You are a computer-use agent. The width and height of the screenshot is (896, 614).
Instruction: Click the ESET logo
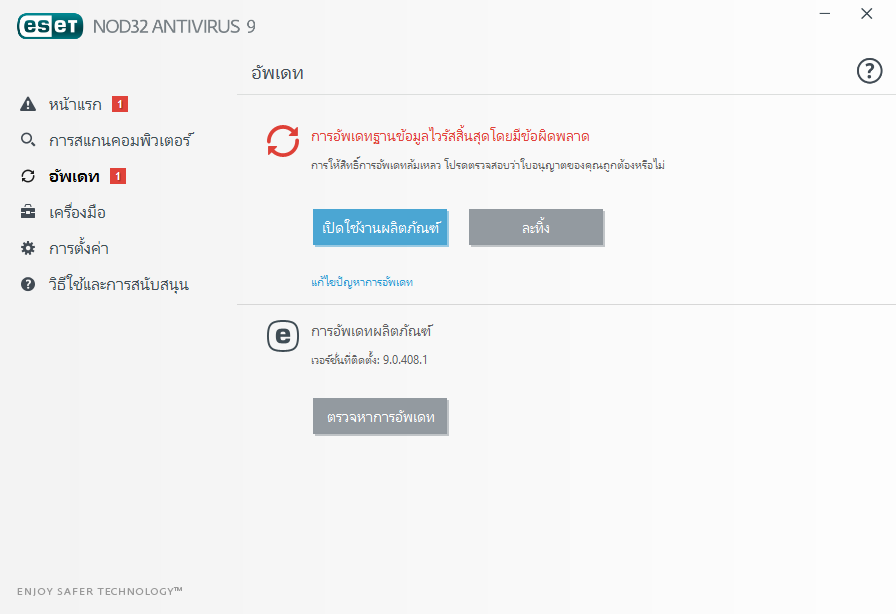(x=50, y=26)
